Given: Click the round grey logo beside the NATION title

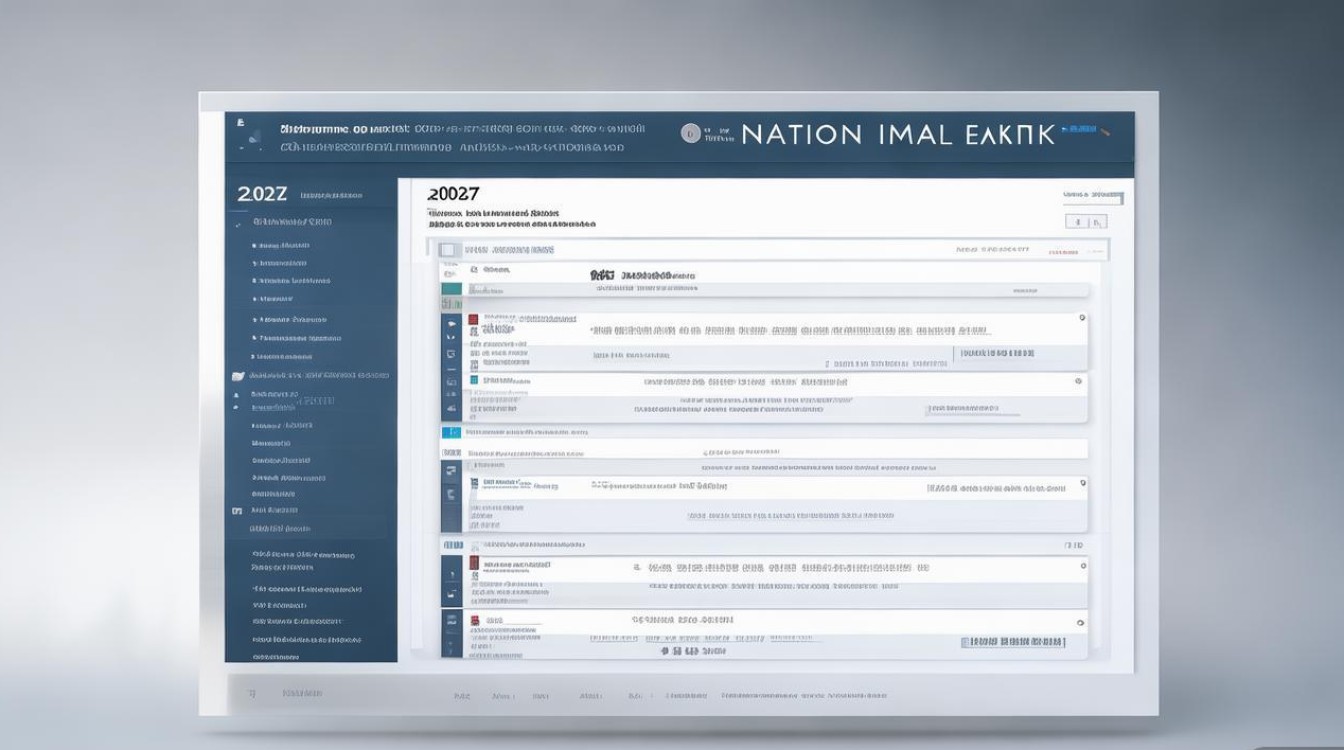Looking at the screenshot, I should point(690,134).
